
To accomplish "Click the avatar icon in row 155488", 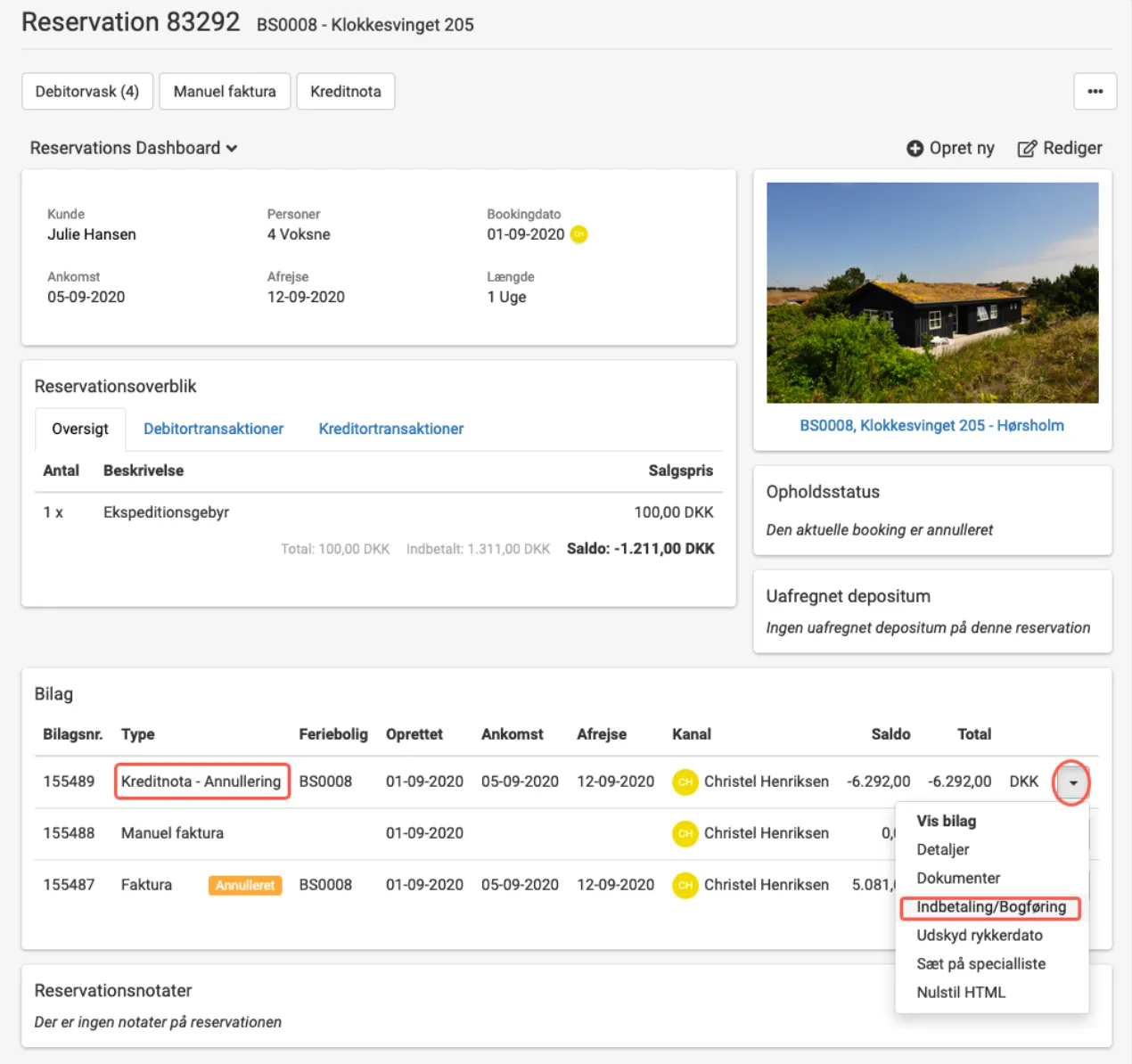I will 685,833.
